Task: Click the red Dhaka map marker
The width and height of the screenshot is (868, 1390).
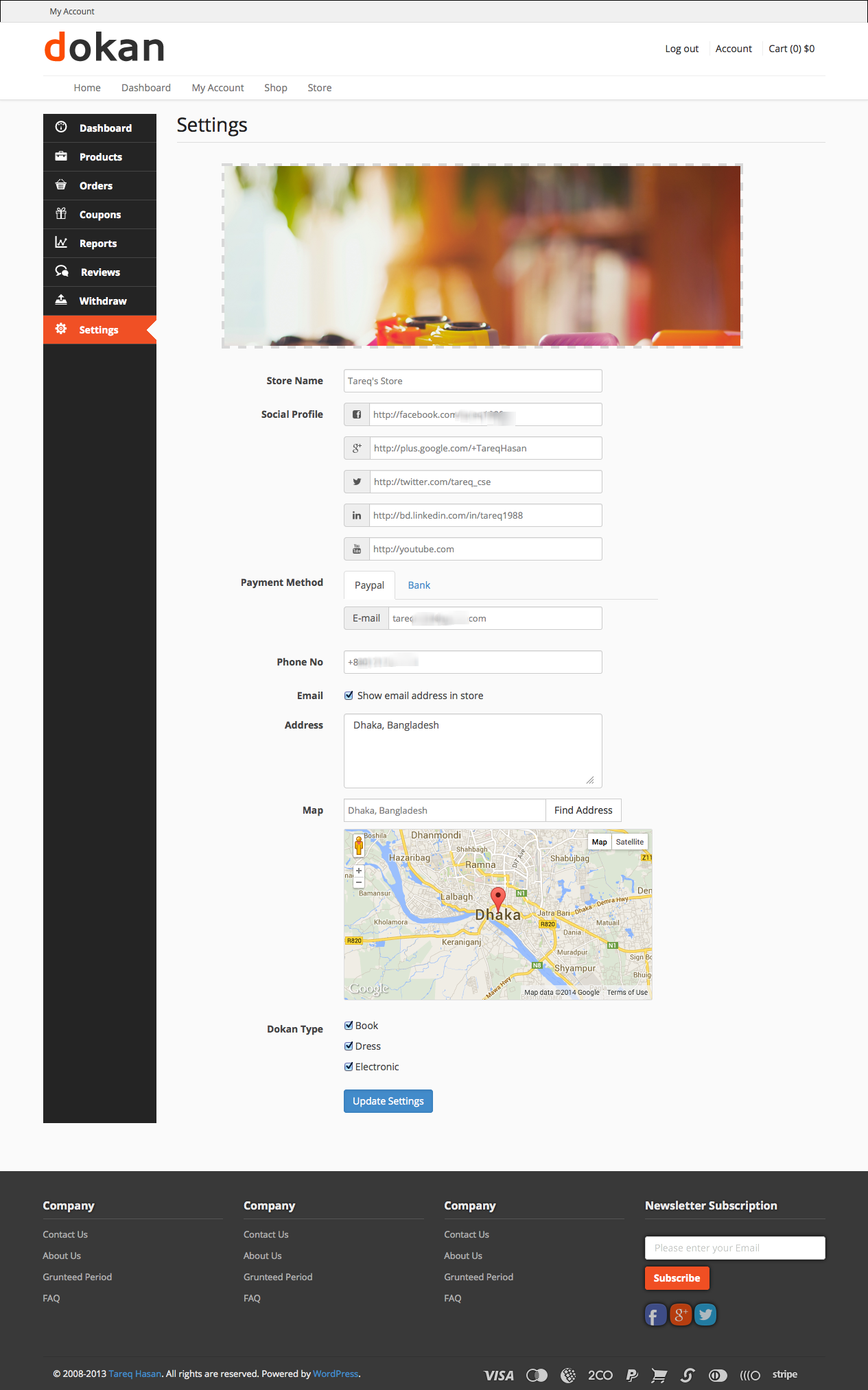Action: (498, 897)
